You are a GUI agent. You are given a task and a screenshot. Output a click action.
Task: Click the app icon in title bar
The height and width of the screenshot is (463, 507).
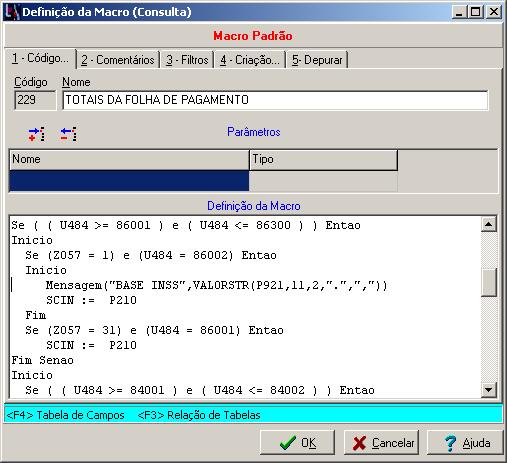click(x=12, y=12)
